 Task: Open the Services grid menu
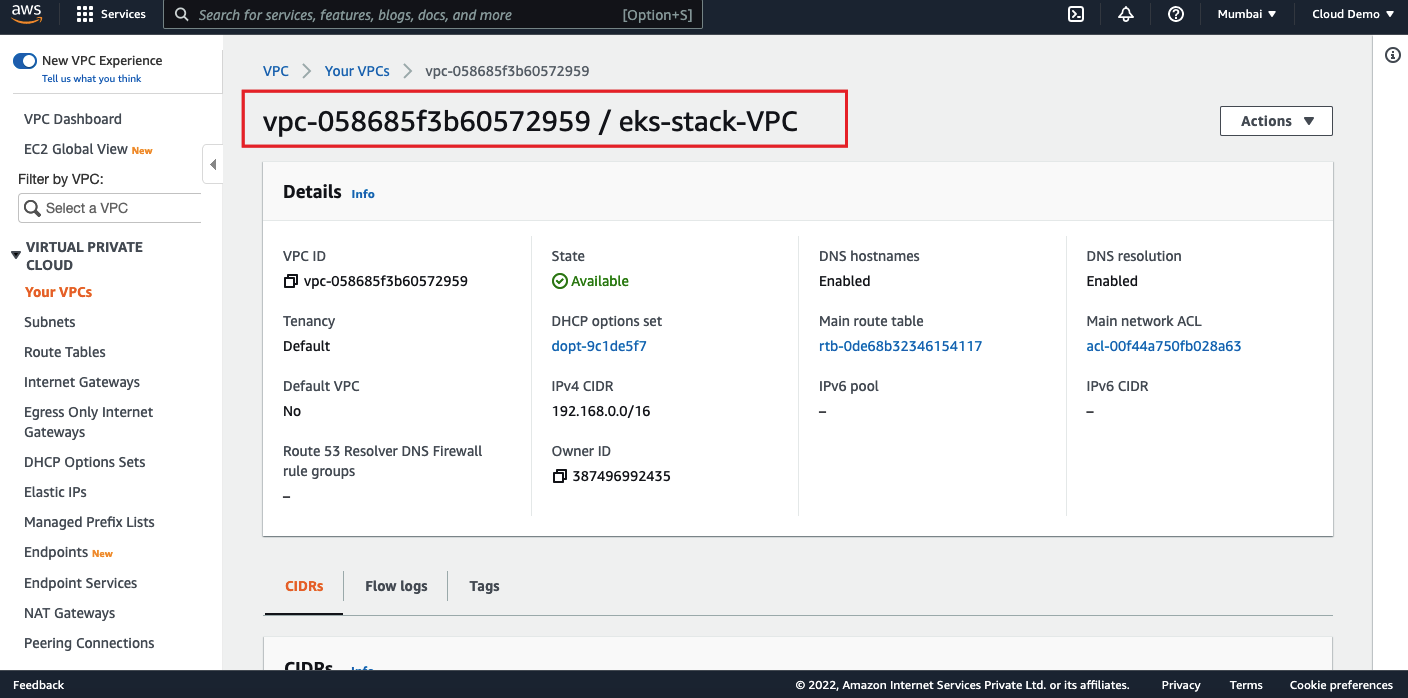[85, 14]
